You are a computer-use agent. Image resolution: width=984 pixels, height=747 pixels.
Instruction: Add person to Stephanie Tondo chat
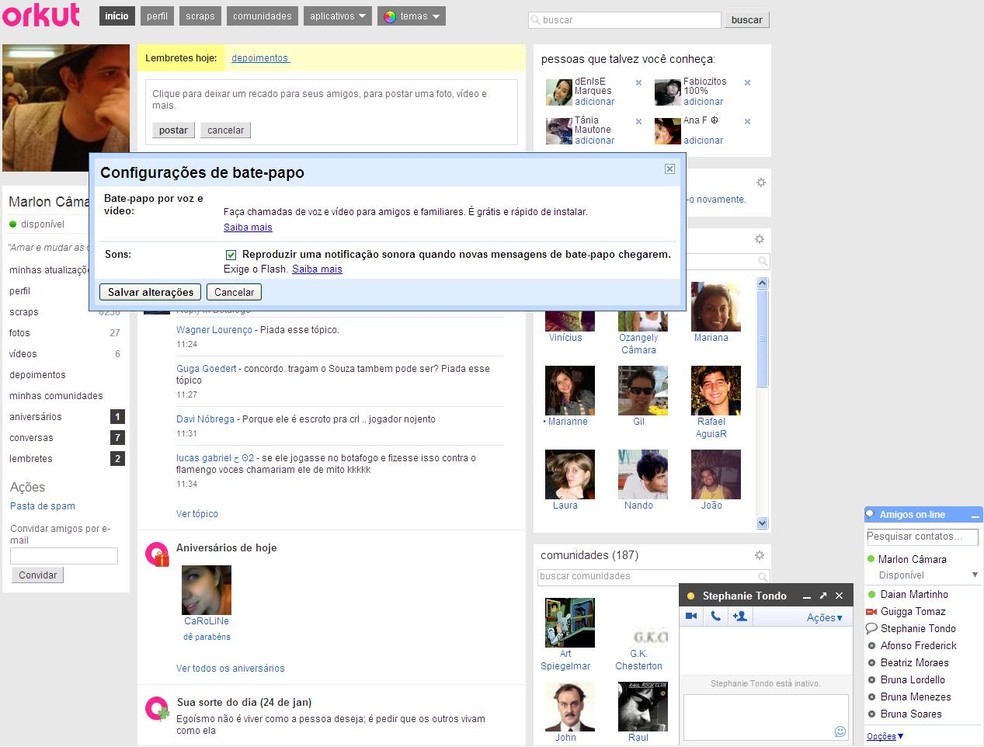click(x=740, y=616)
